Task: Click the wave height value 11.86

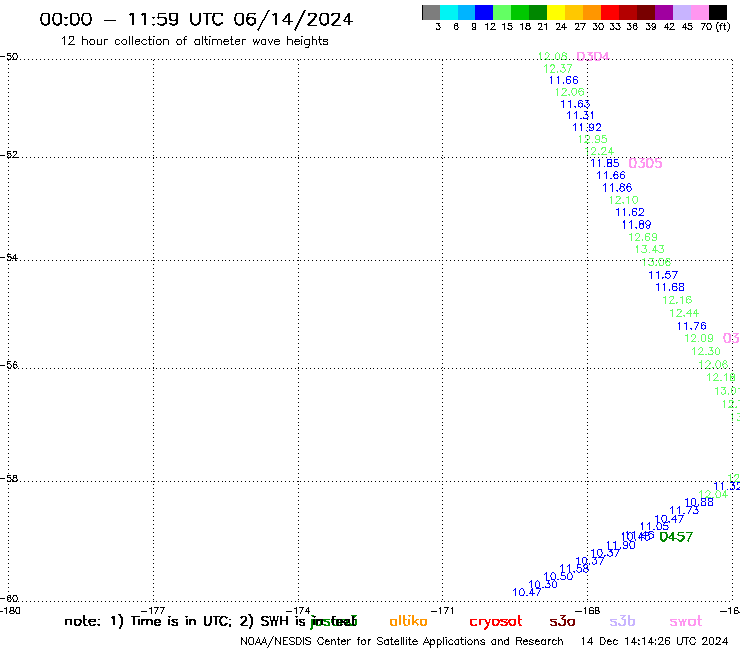Action: coord(617,188)
